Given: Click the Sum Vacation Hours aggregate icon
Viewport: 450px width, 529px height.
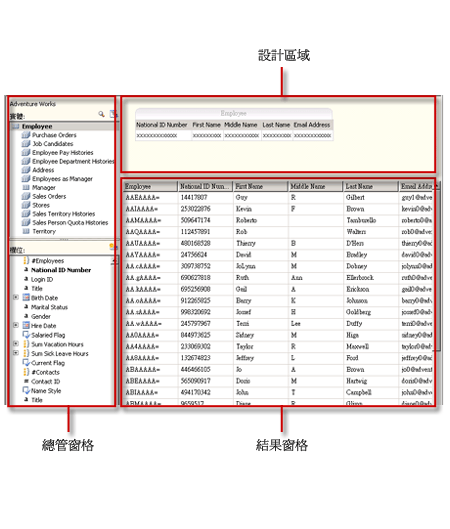Looking at the screenshot, I should (26, 344).
